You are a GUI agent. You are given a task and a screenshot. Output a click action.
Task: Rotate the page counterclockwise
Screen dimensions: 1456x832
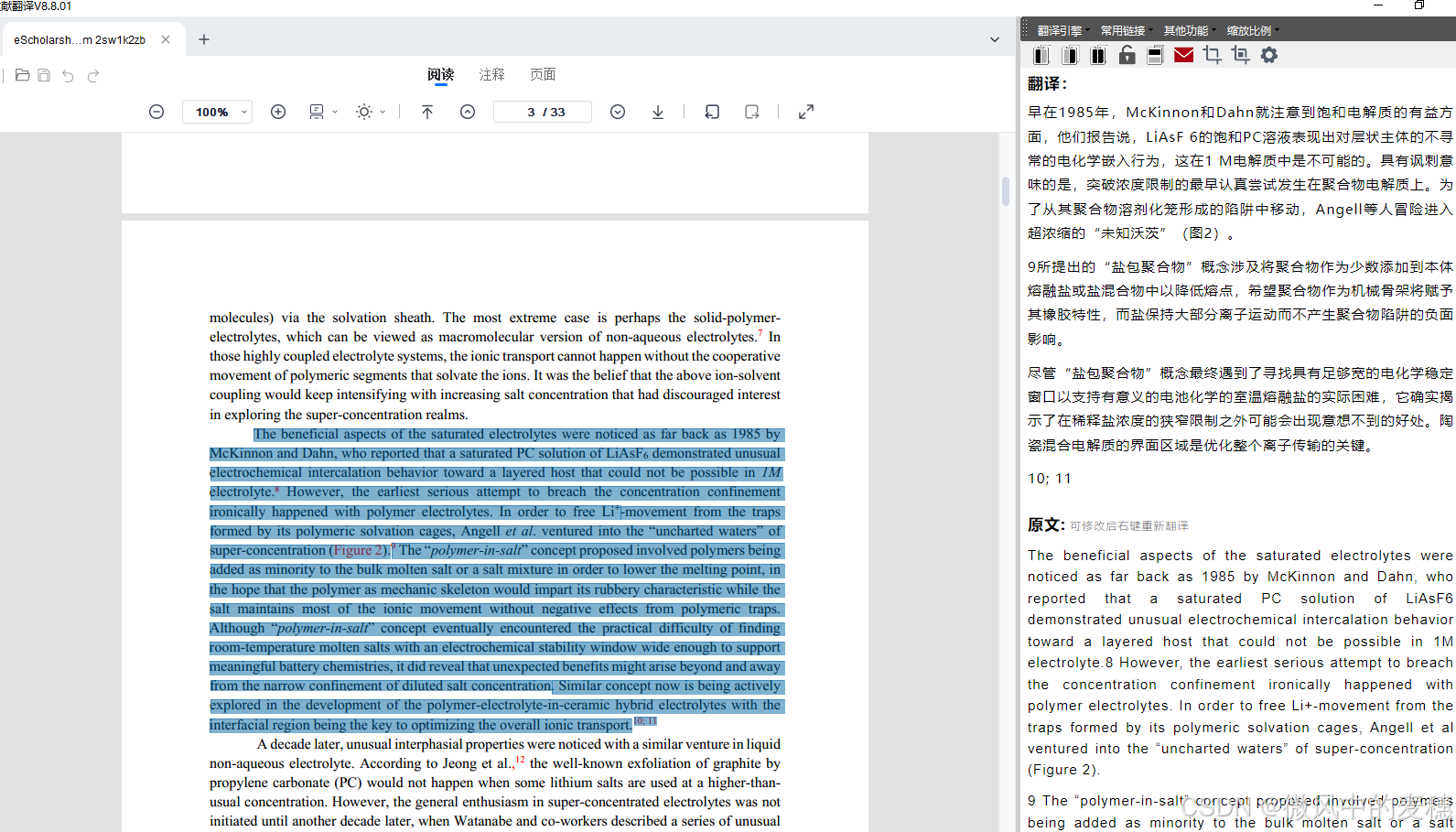(712, 112)
